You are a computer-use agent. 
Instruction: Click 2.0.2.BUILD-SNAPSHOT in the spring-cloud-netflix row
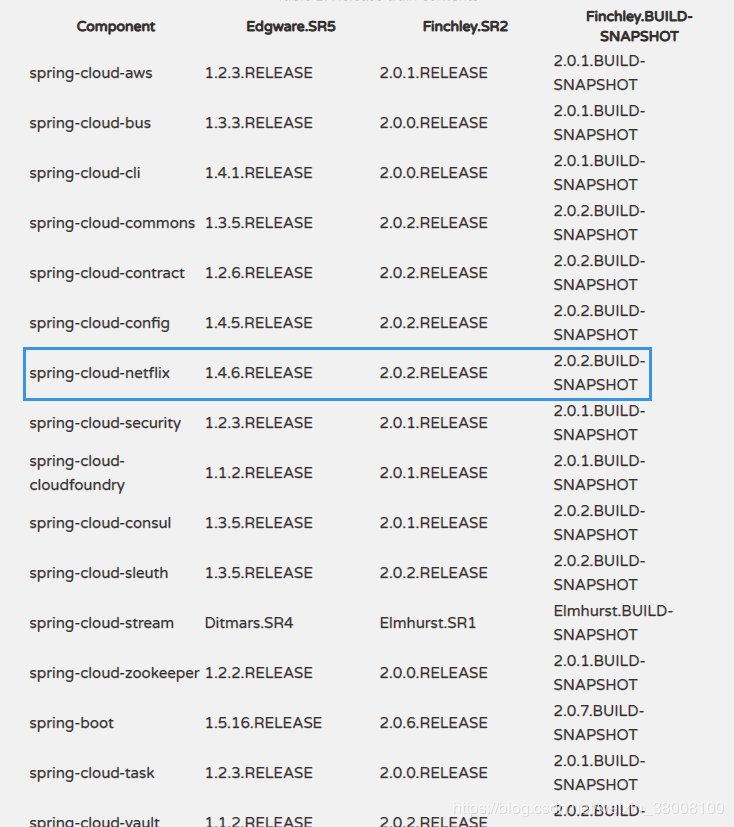pos(599,373)
